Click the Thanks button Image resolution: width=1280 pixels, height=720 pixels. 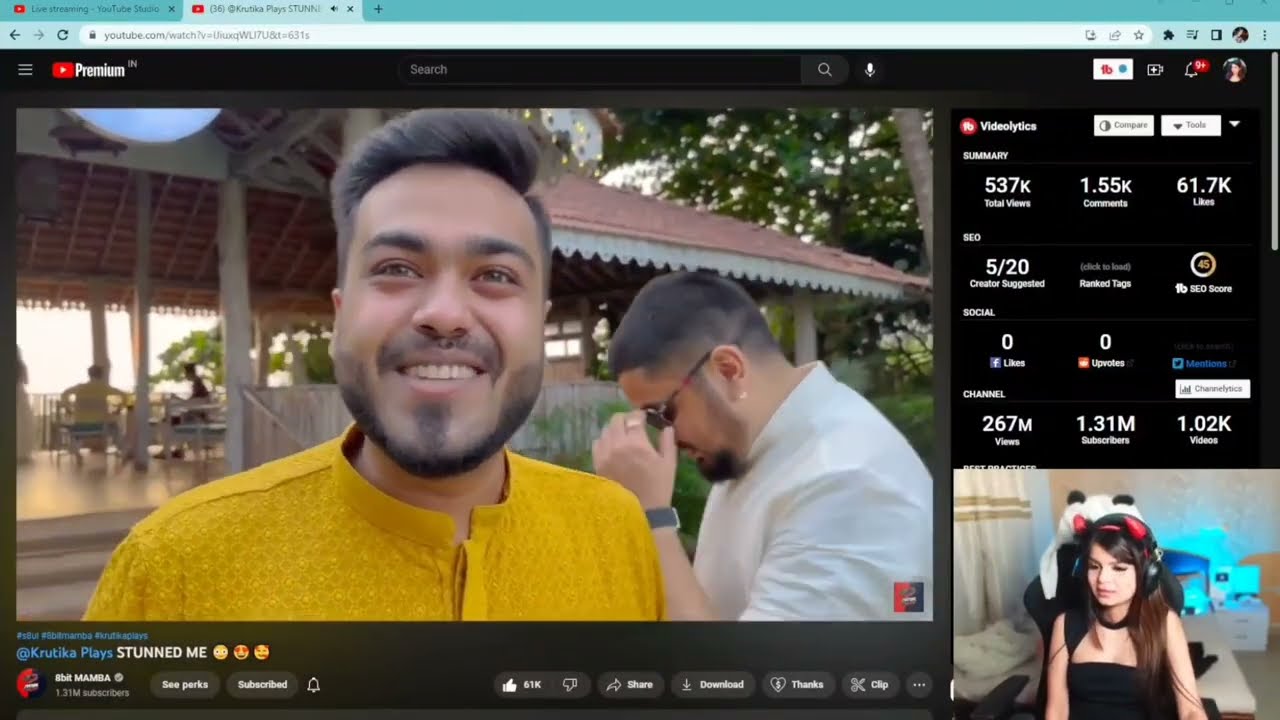(x=797, y=685)
